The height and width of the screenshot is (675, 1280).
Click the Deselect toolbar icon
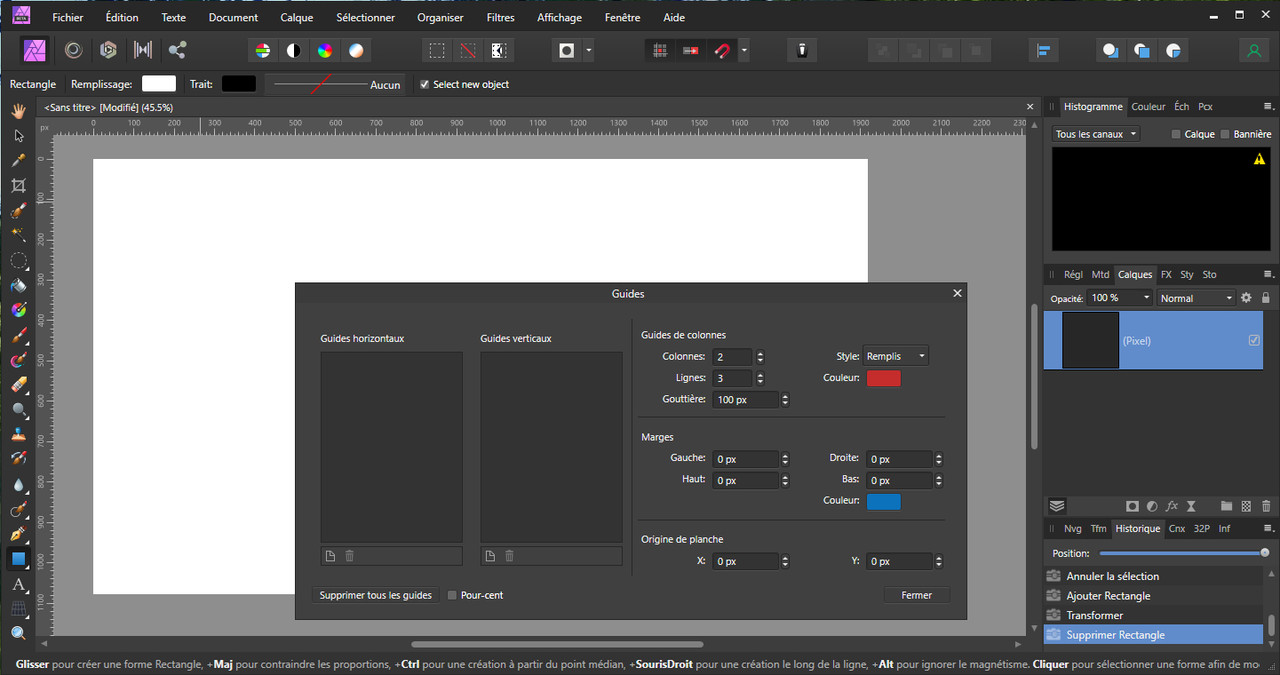point(468,50)
